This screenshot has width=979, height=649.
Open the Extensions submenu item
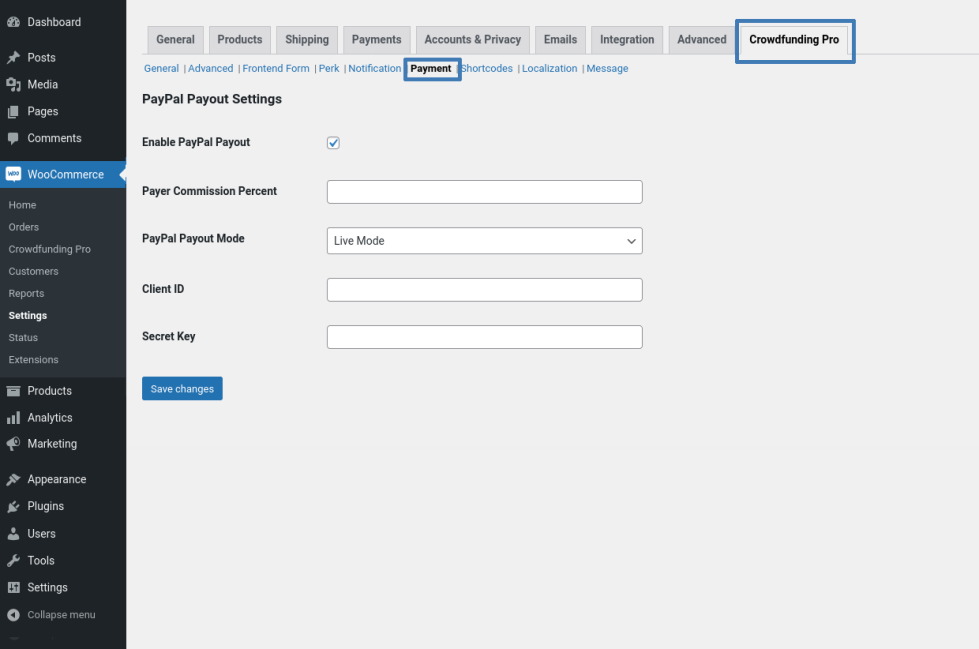(34, 360)
